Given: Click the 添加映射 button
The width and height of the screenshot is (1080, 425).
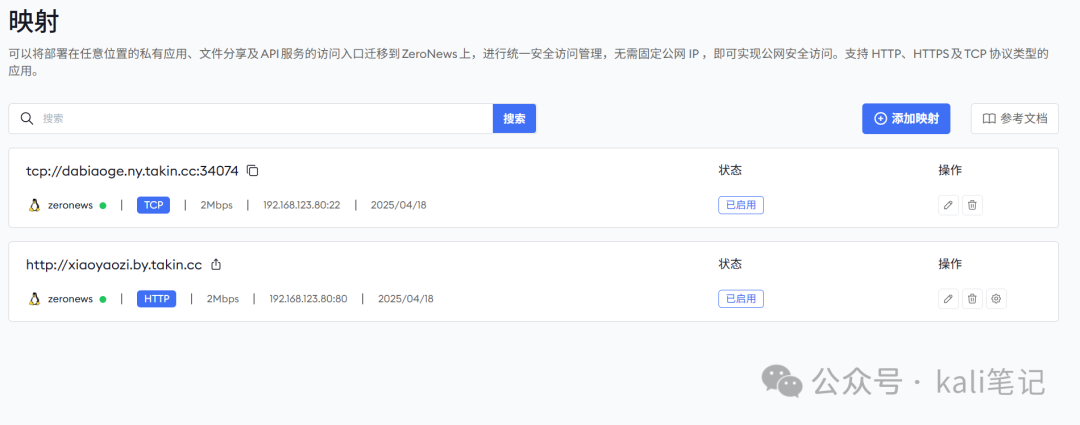Looking at the screenshot, I should (906, 118).
